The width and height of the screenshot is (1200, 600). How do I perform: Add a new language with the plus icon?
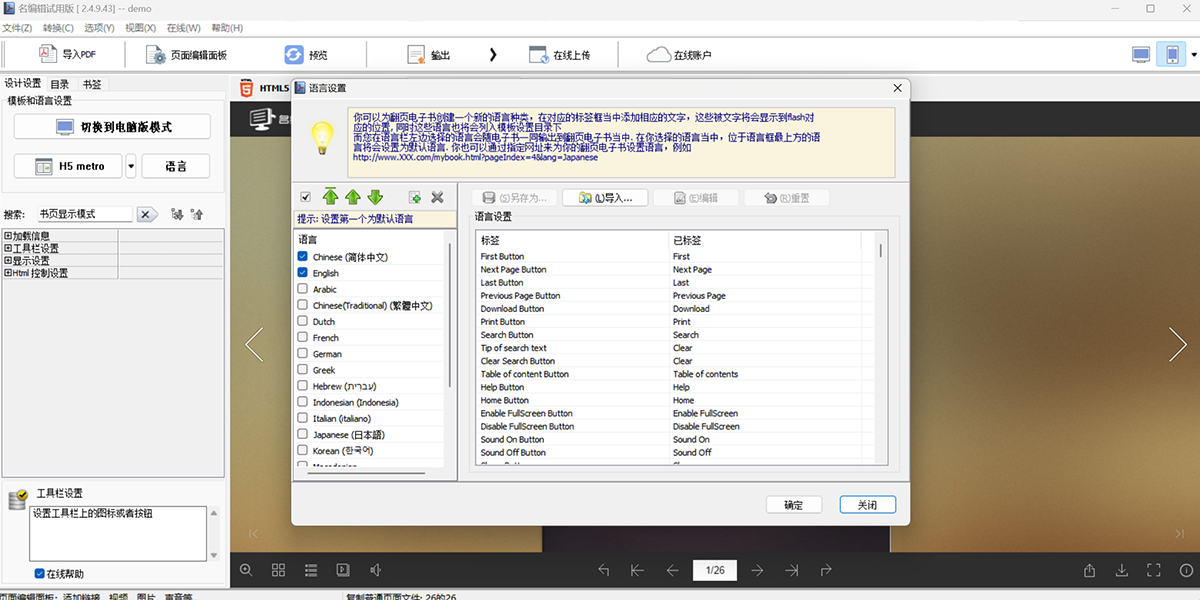[414, 198]
